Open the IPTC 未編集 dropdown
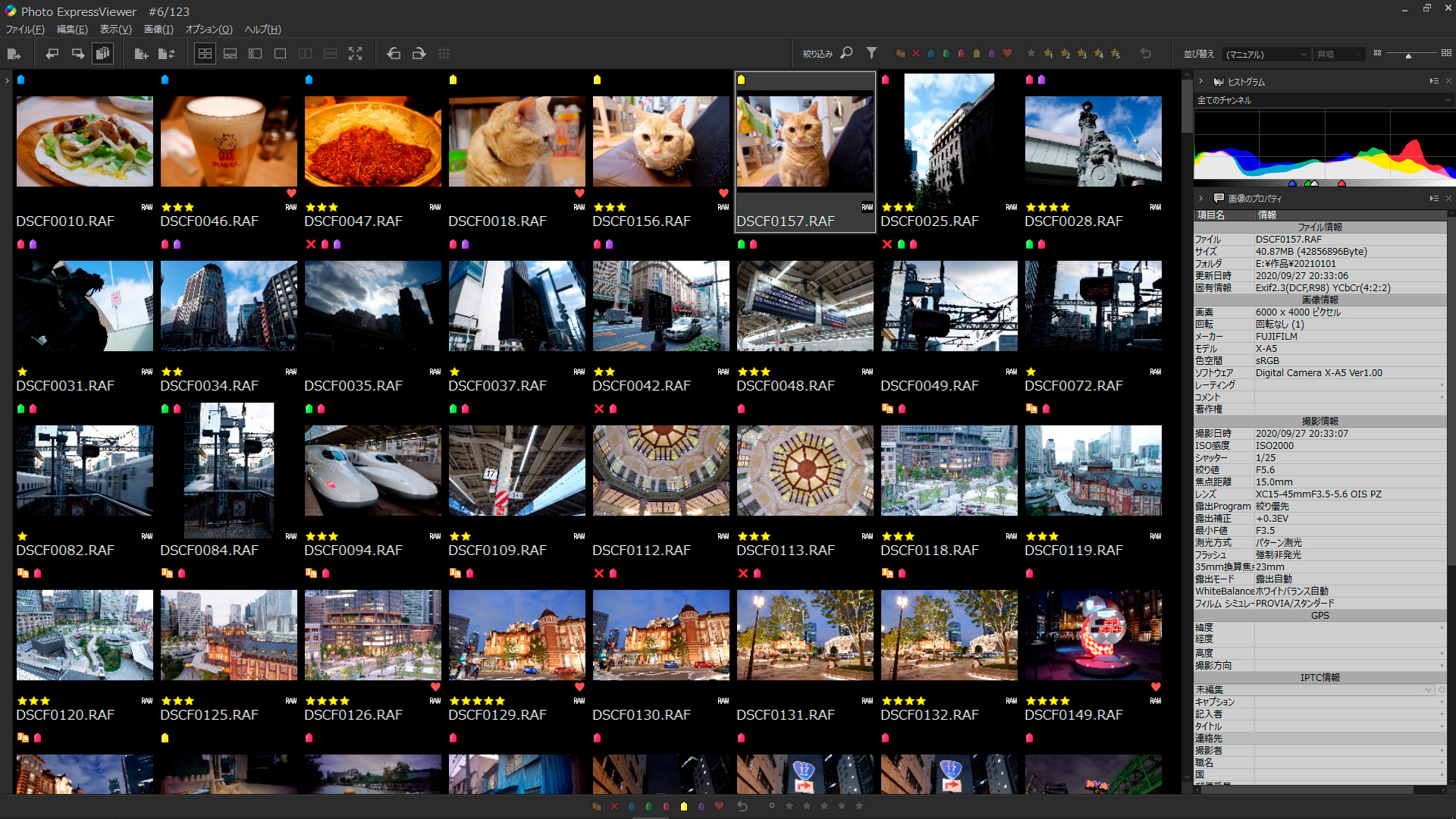 tap(1315, 690)
